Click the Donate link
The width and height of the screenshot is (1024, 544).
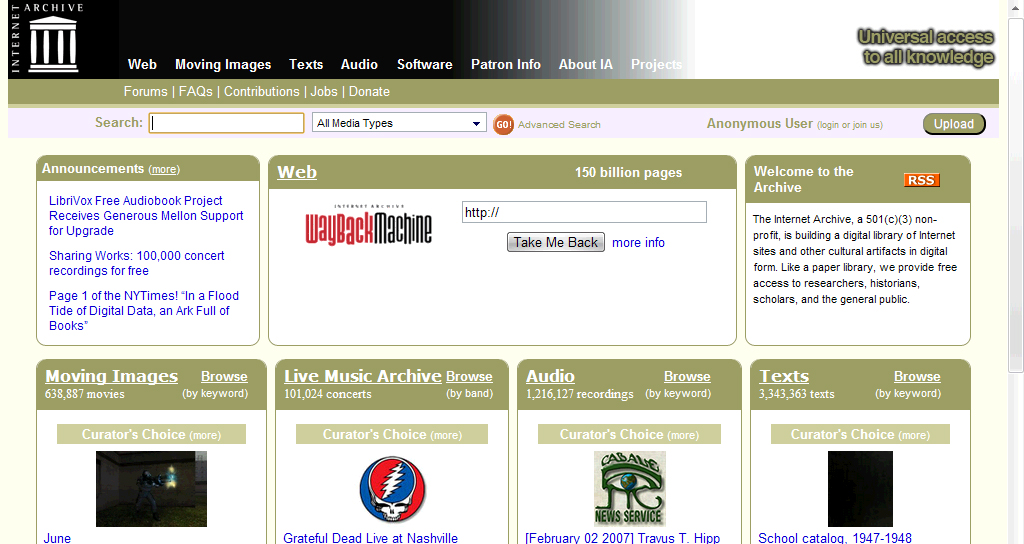click(x=369, y=91)
